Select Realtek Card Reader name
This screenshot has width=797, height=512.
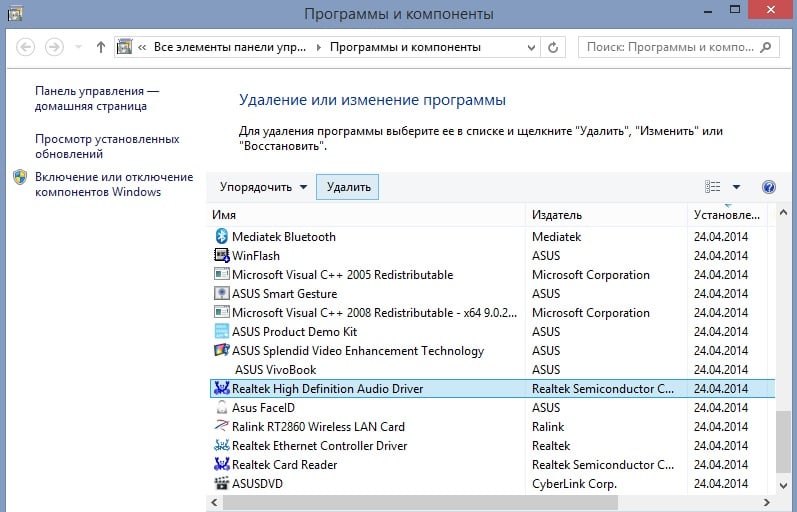[284, 464]
